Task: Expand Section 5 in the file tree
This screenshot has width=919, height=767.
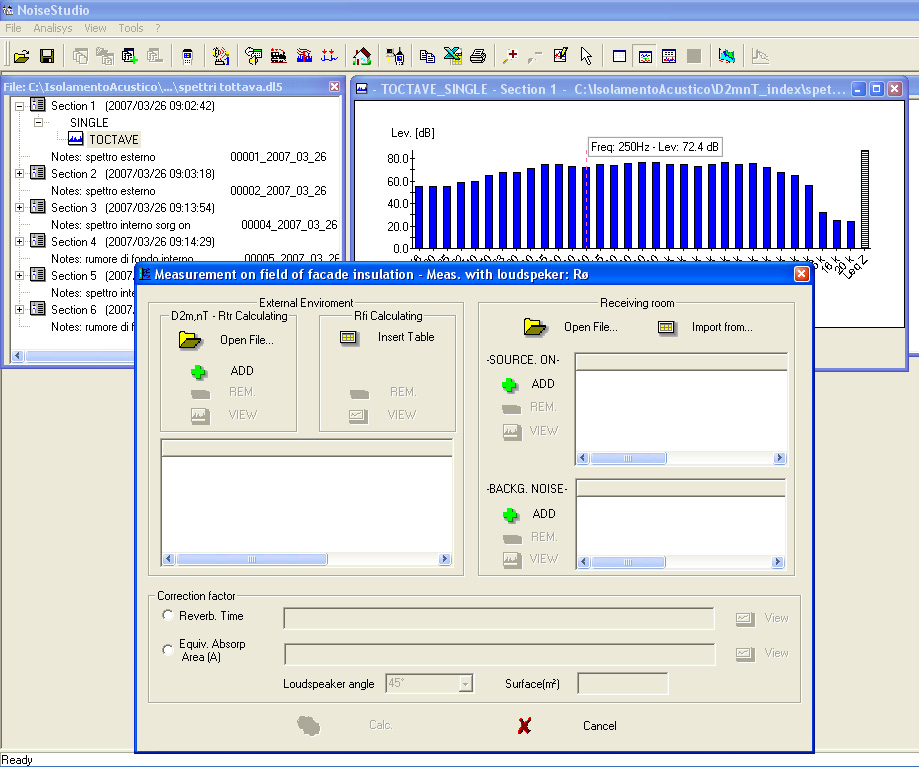Action: tap(19, 275)
